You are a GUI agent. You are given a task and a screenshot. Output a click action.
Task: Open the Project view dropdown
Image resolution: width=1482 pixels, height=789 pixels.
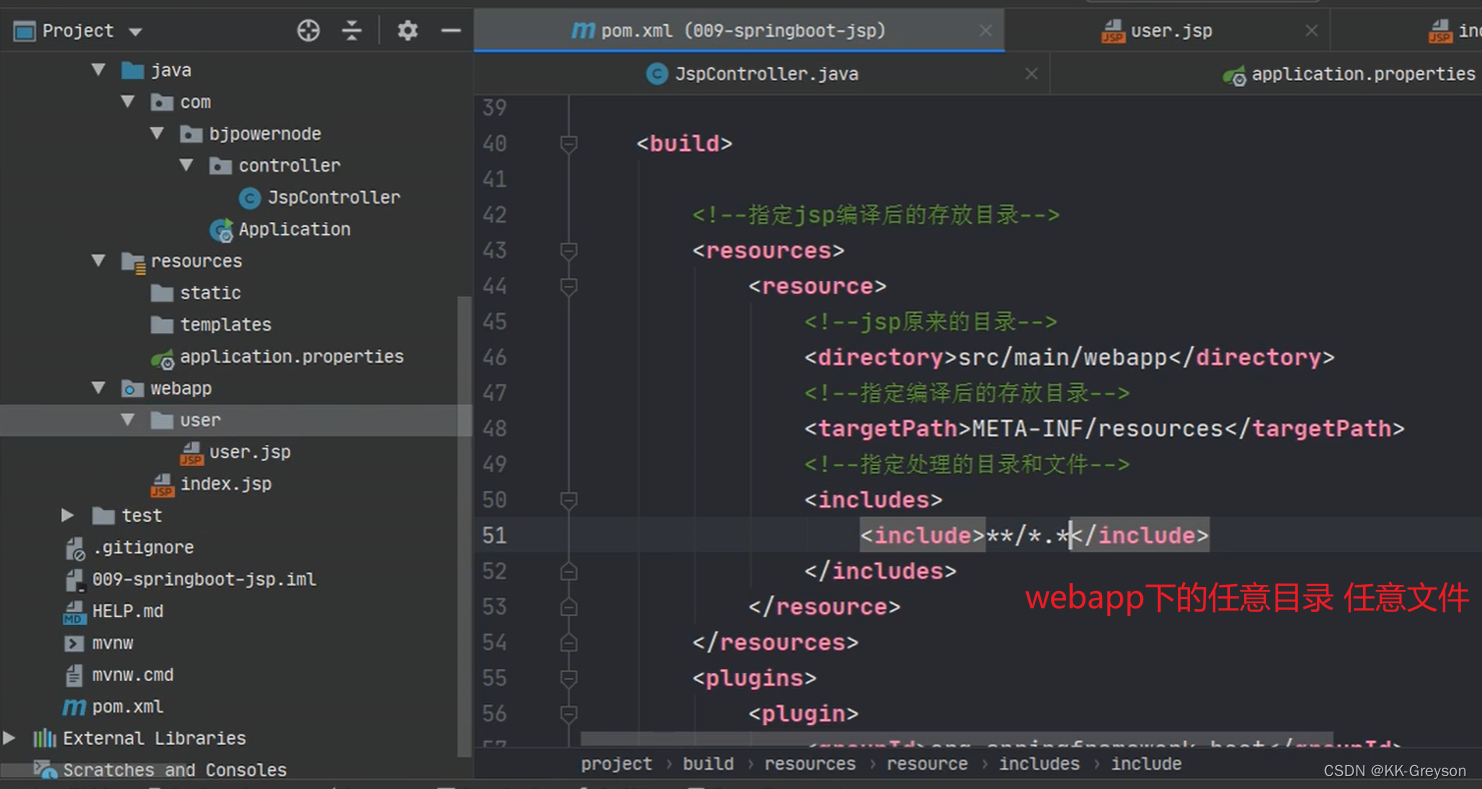(x=136, y=32)
